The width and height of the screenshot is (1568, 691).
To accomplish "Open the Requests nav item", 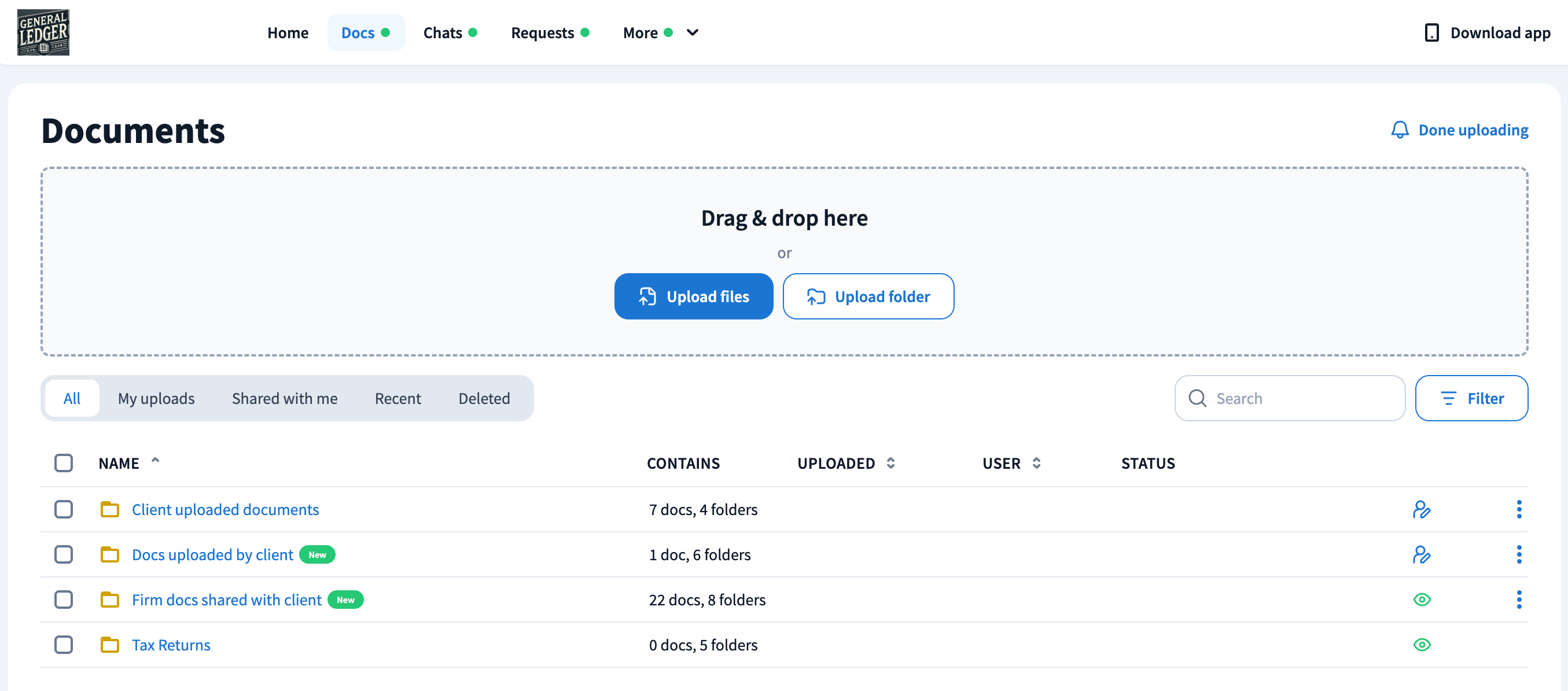I will tap(550, 32).
